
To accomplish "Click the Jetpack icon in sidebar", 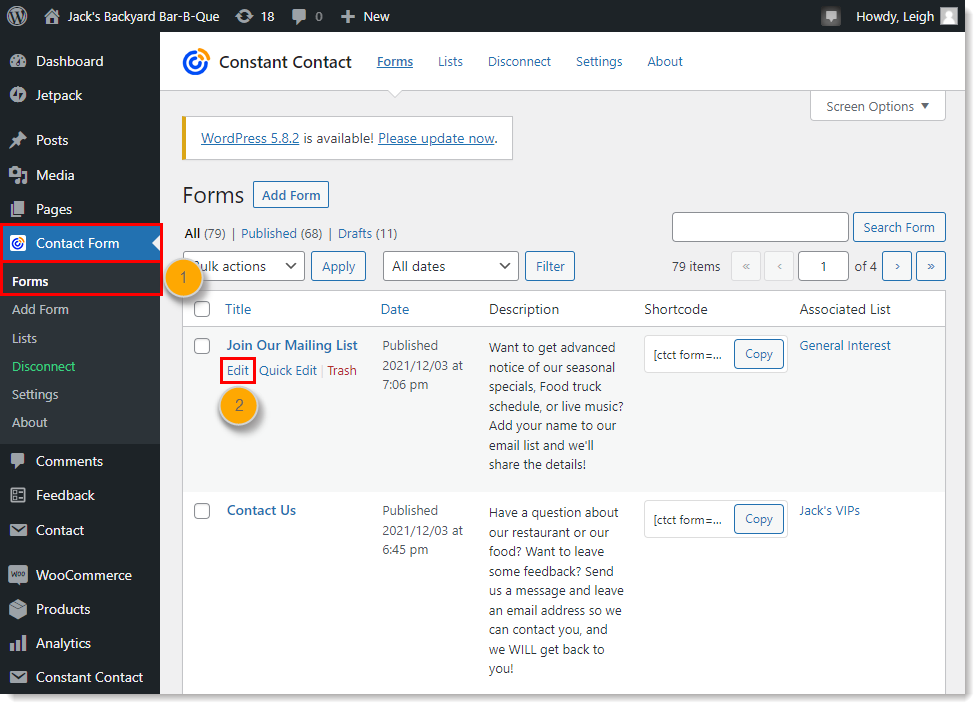I will (x=18, y=95).
